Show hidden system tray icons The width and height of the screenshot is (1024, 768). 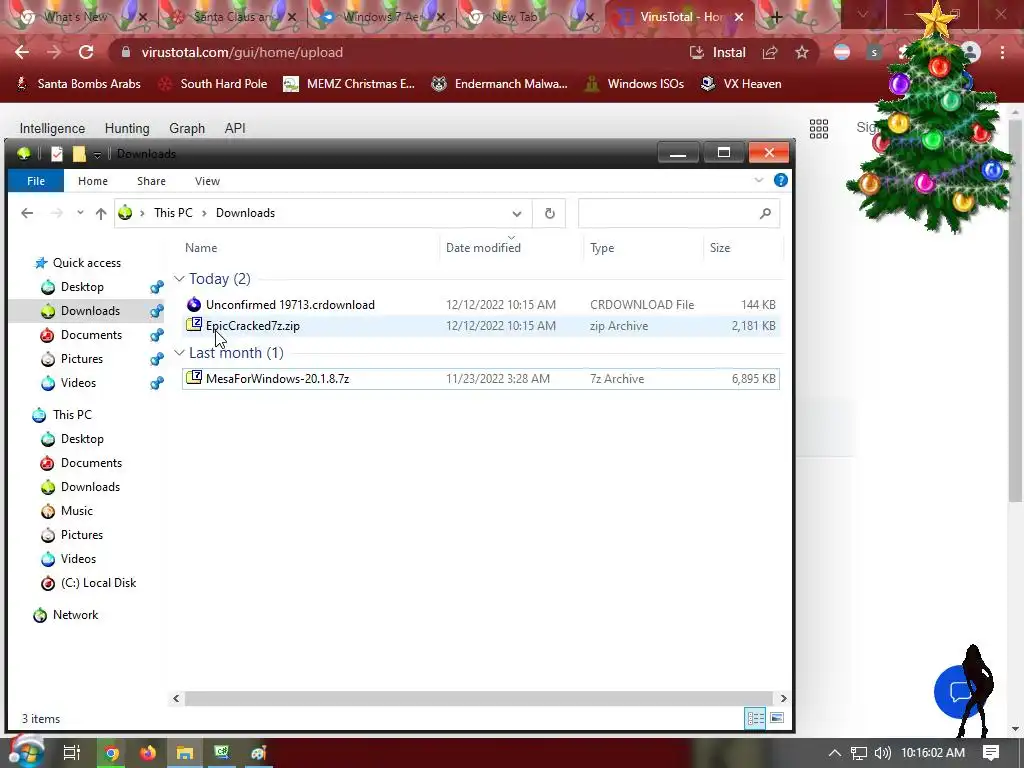[835, 753]
